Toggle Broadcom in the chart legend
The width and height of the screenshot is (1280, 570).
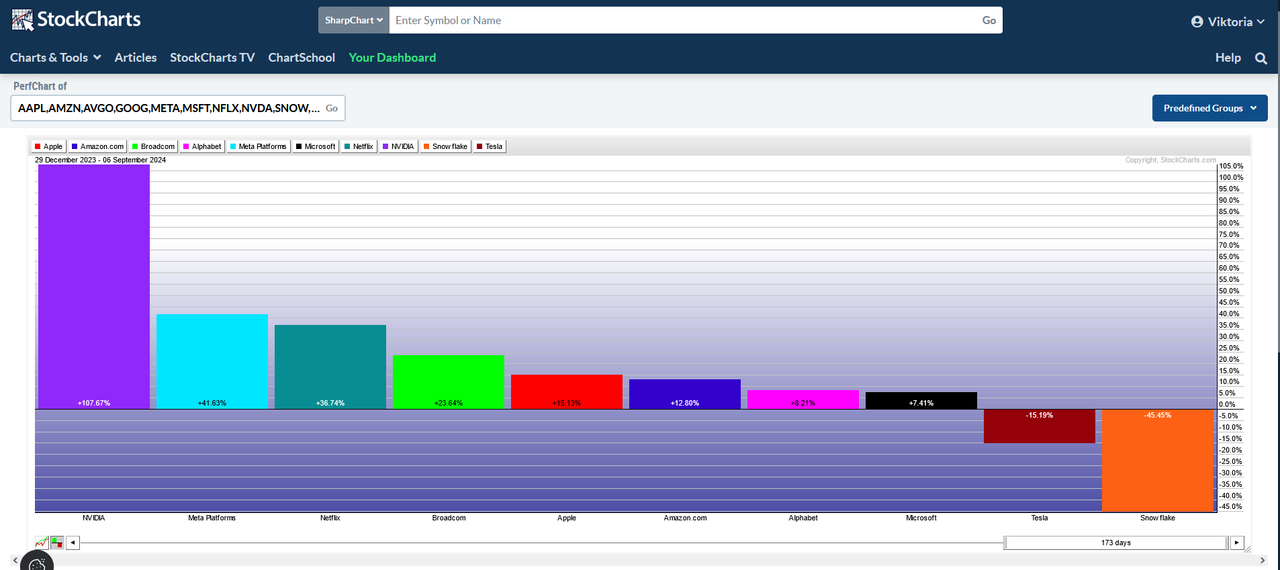click(x=153, y=146)
